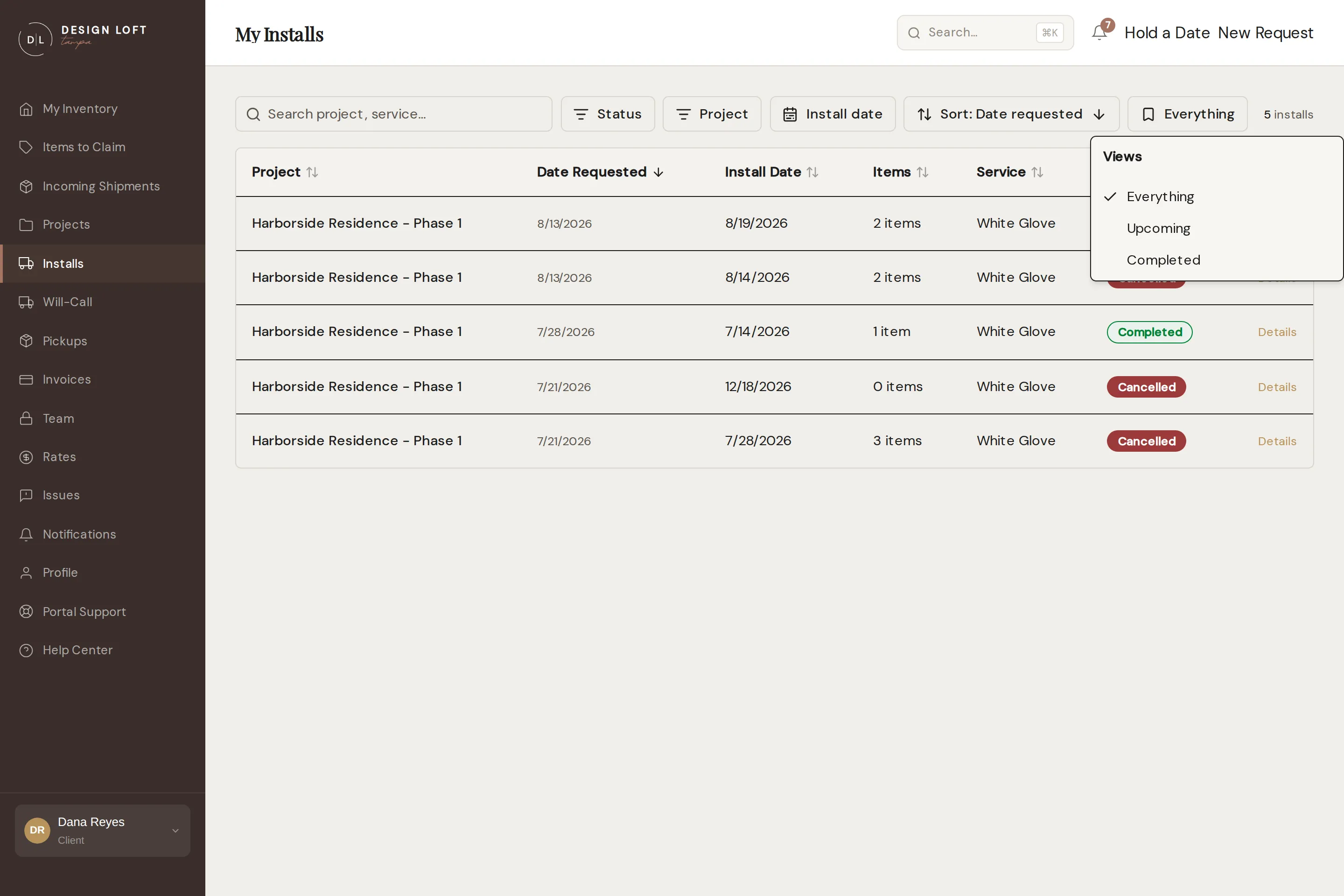Expand the Dana Reyes account menu
Screen dimensions: 1344x896
[x=102, y=830]
